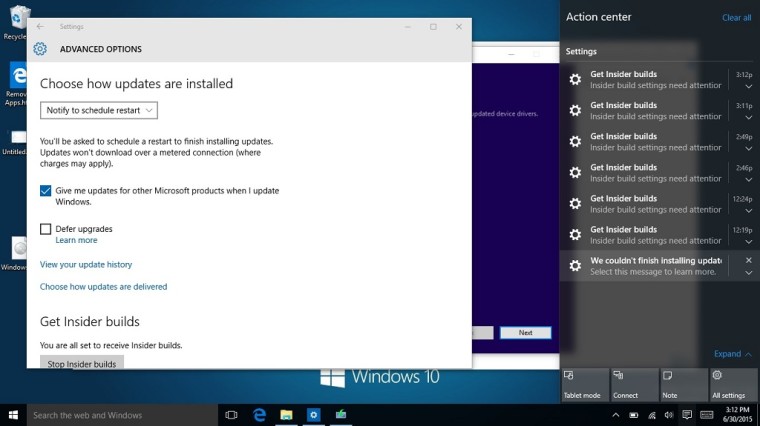The image size is (760, 426).
Task: Open the green app icon on the taskbar
Action: coord(341,415)
